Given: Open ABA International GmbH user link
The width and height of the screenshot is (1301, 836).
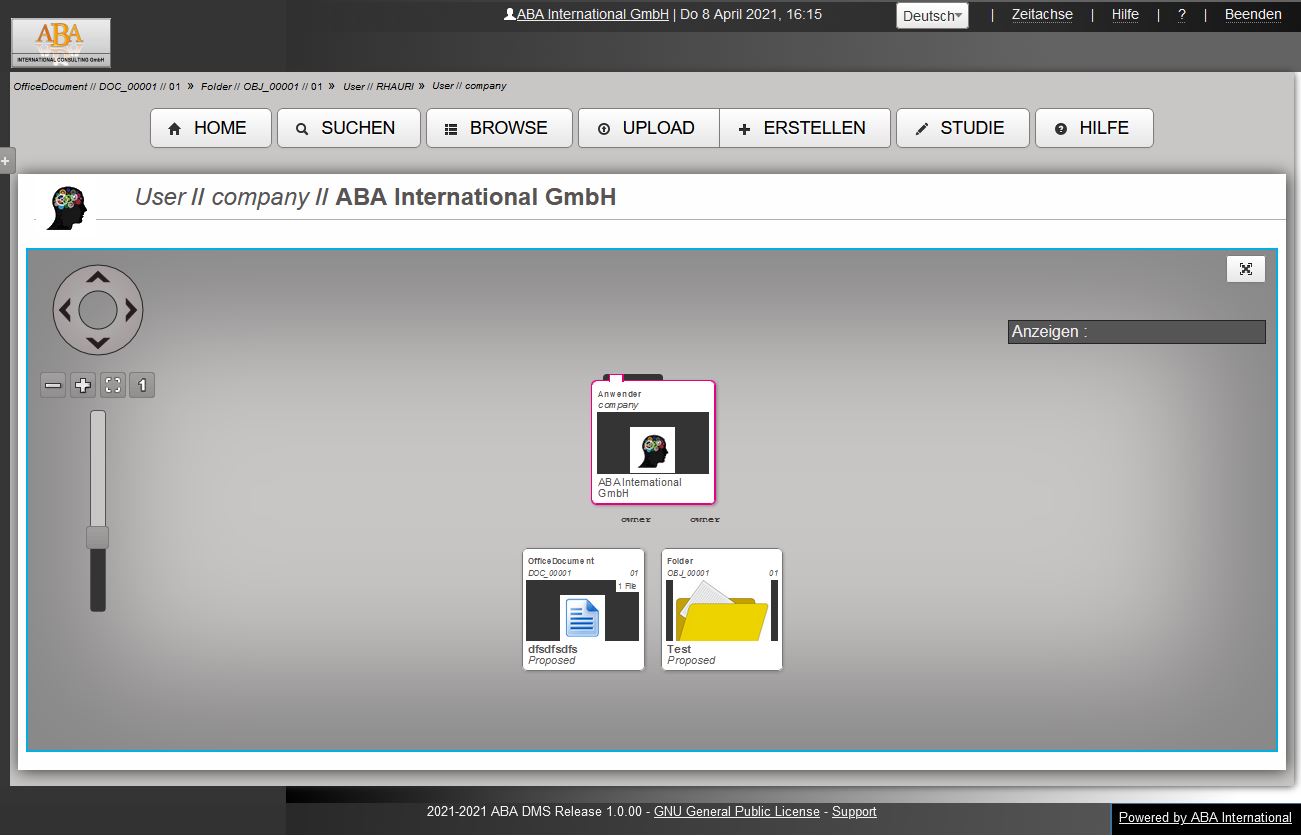Looking at the screenshot, I should click(592, 14).
